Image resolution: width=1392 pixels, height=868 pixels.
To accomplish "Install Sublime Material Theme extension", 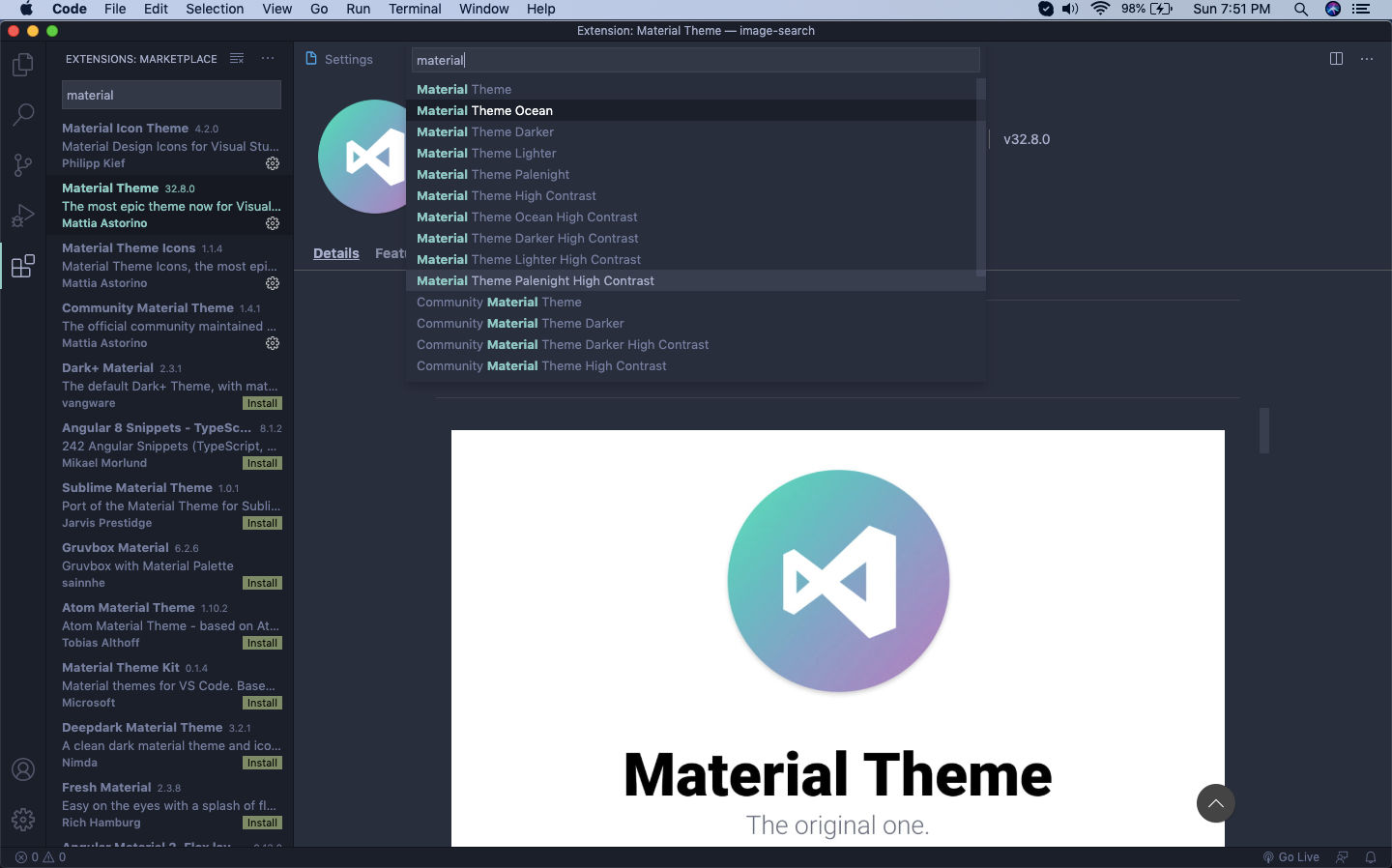I will coord(262,523).
